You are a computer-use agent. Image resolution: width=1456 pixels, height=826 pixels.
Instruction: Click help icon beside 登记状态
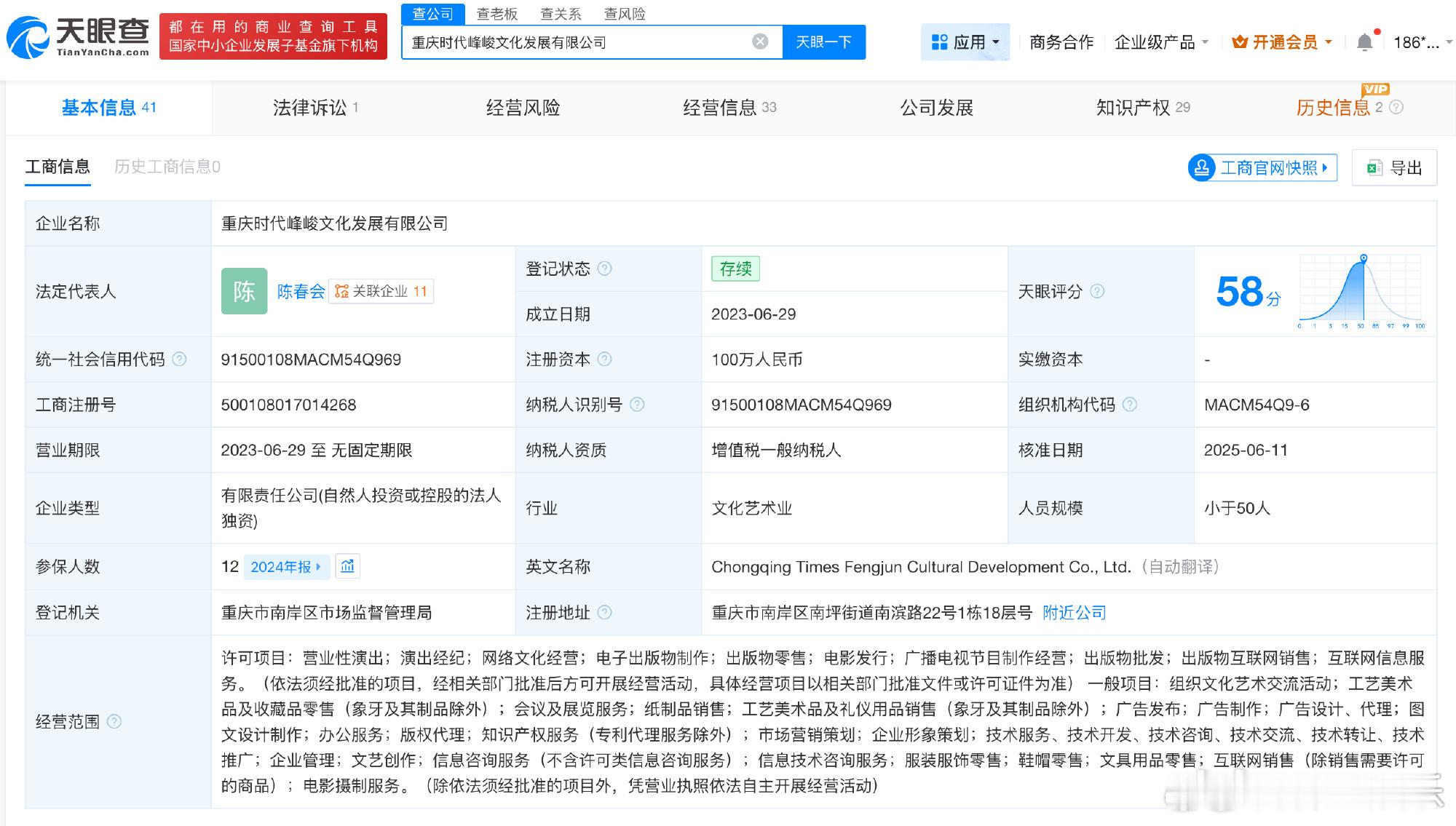(604, 269)
